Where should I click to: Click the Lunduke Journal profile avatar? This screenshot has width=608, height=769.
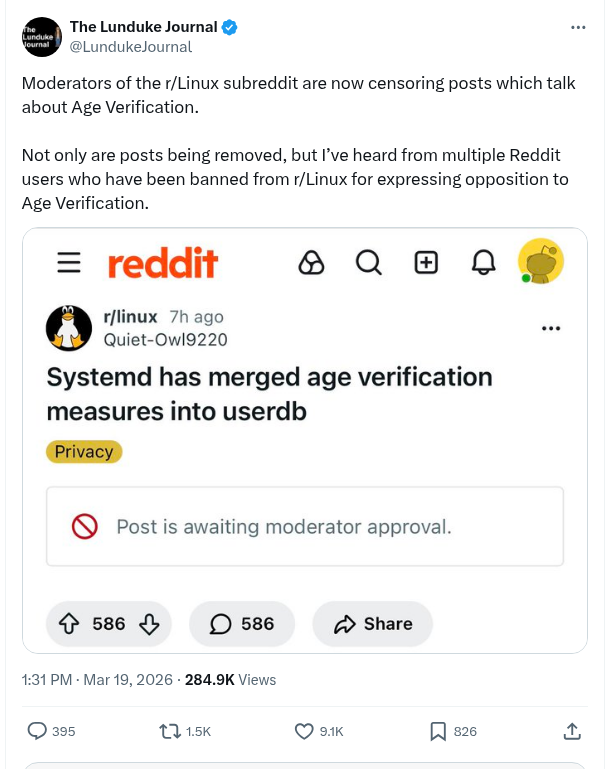(x=40, y=36)
